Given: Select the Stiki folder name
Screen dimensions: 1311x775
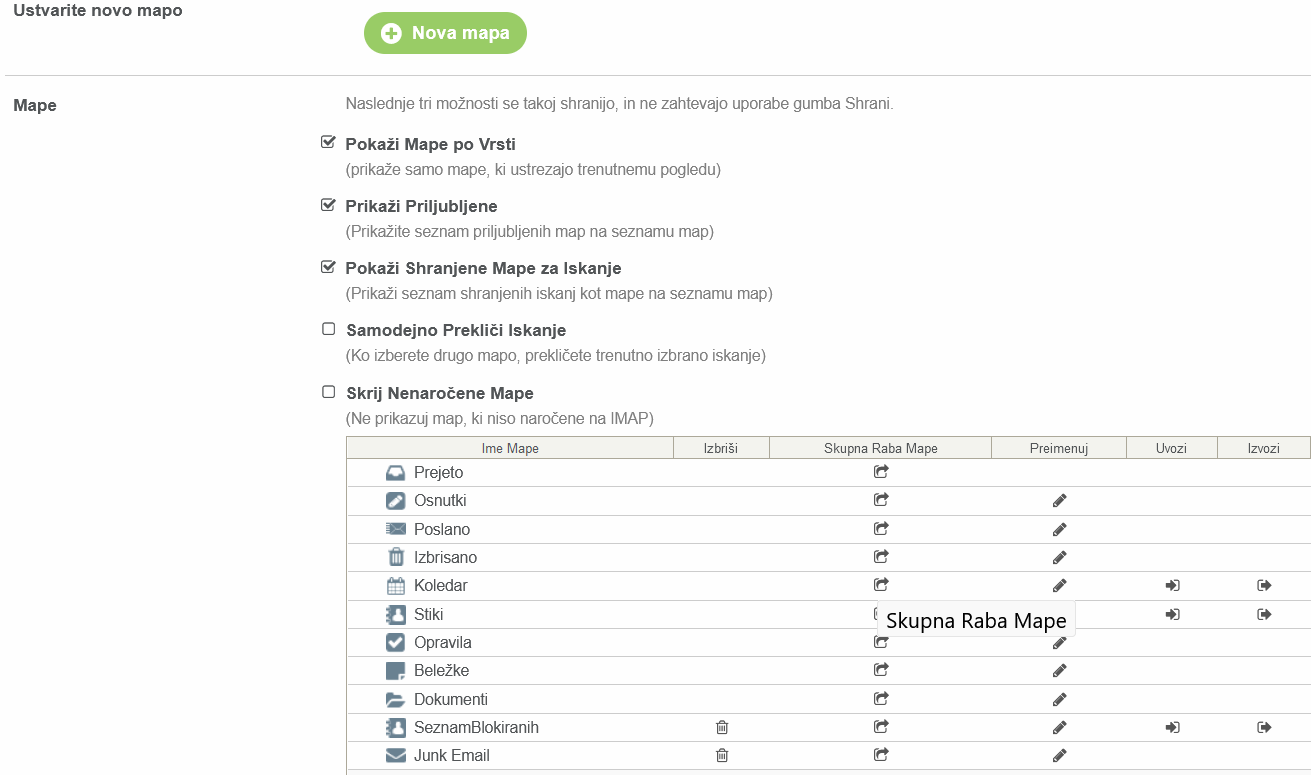Looking at the screenshot, I should coord(429,614).
